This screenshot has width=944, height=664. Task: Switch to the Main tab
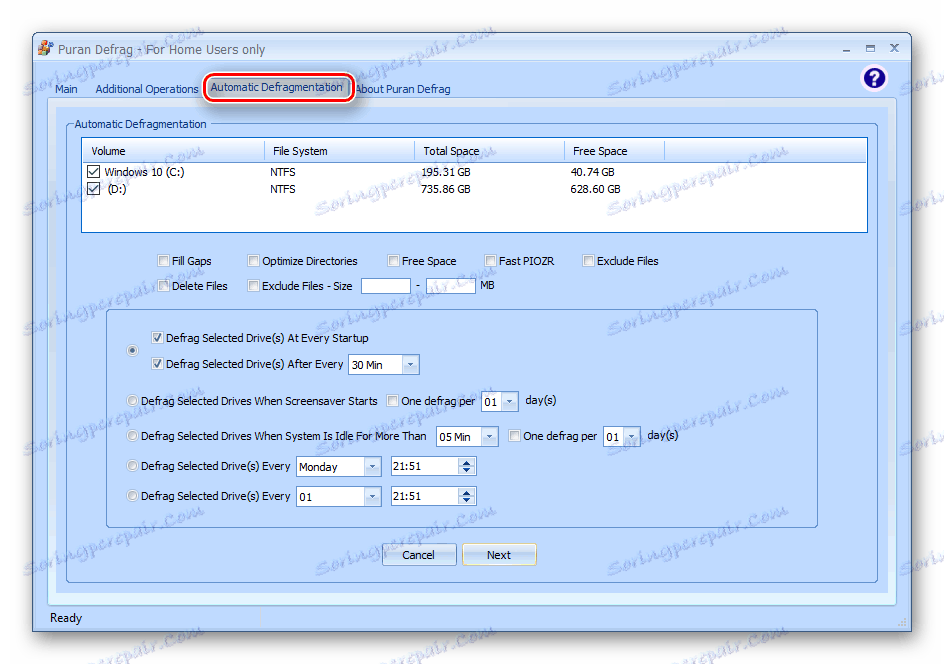(x=66, y=89)
